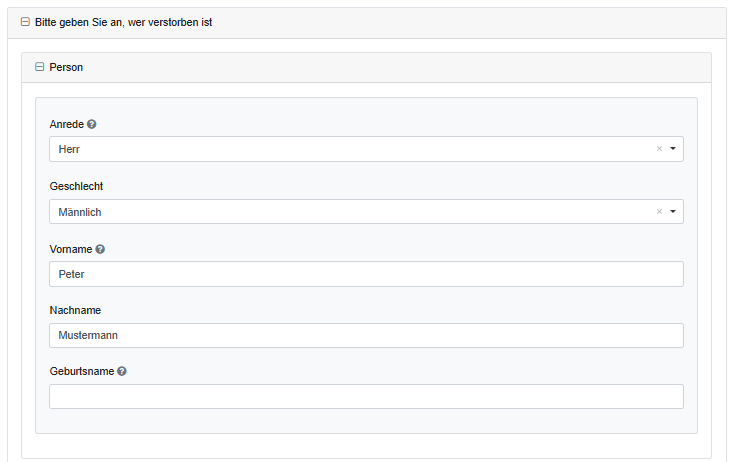Click the Geburtsname question mark icon
729x462 pixels.
(122, 371)
